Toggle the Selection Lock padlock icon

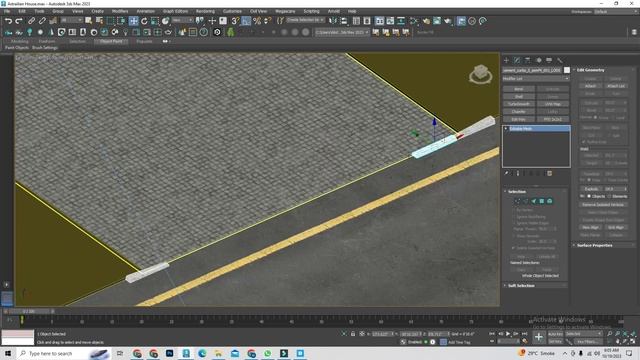coord(353,334)
